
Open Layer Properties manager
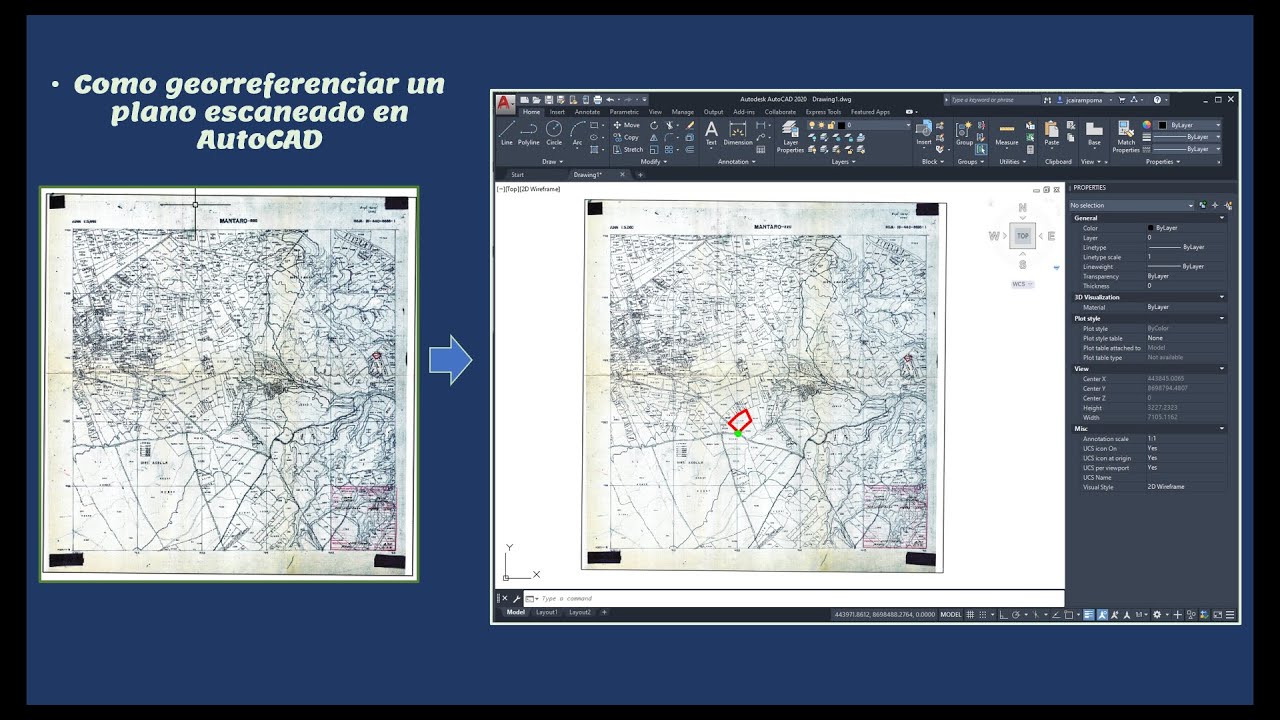(790, 136)
